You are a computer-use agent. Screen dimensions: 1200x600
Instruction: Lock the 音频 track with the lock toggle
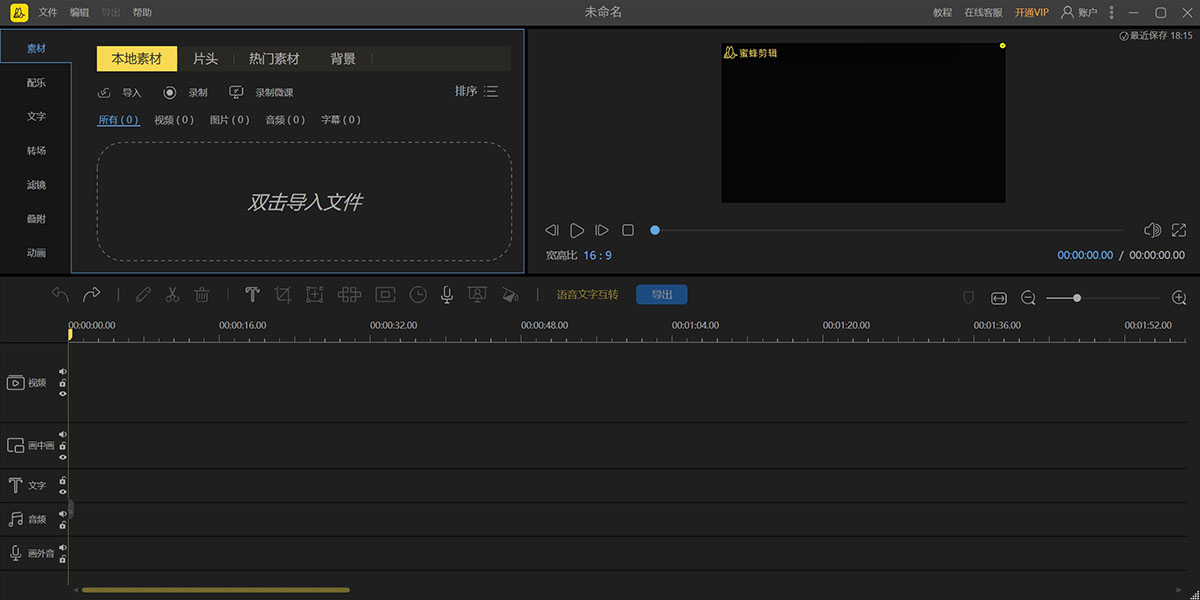pyautogui.click(x=62, y=525)
